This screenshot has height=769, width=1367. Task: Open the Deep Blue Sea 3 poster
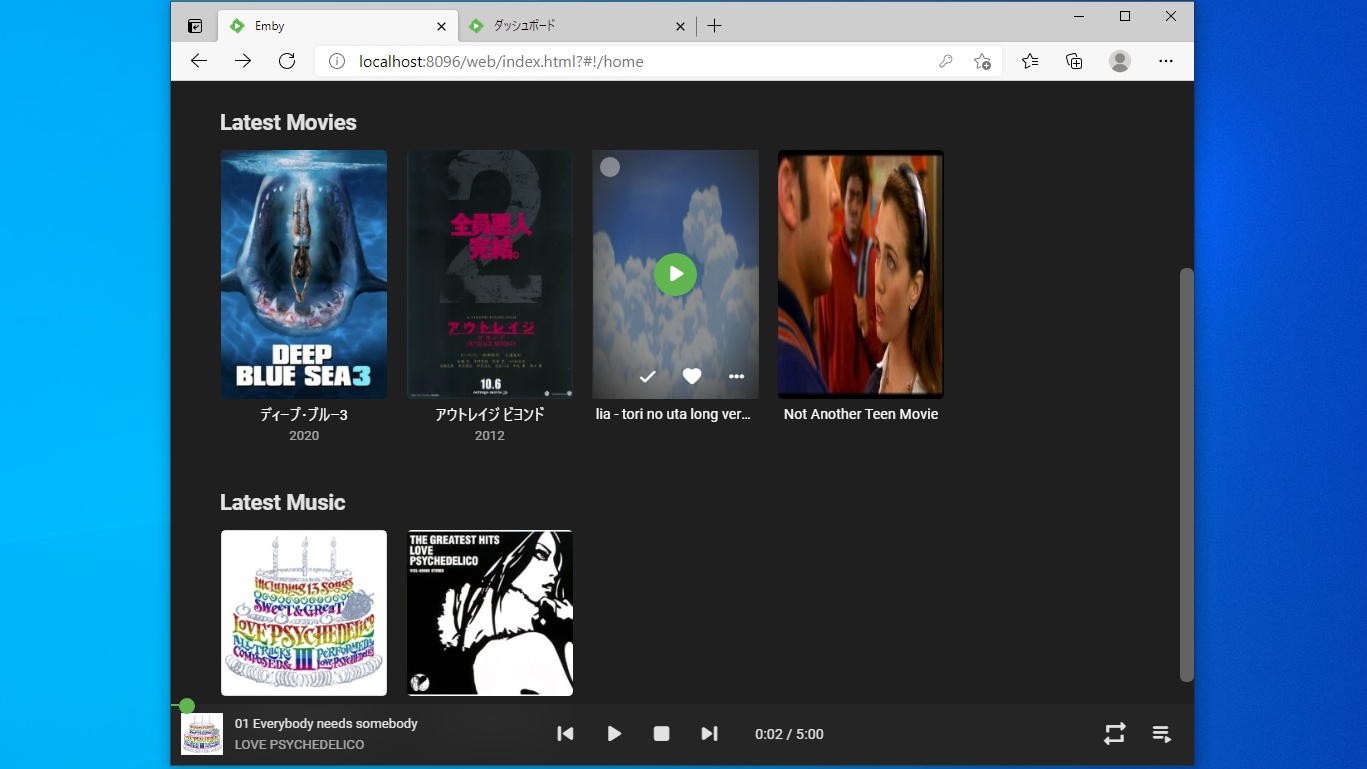coord(304,274)
